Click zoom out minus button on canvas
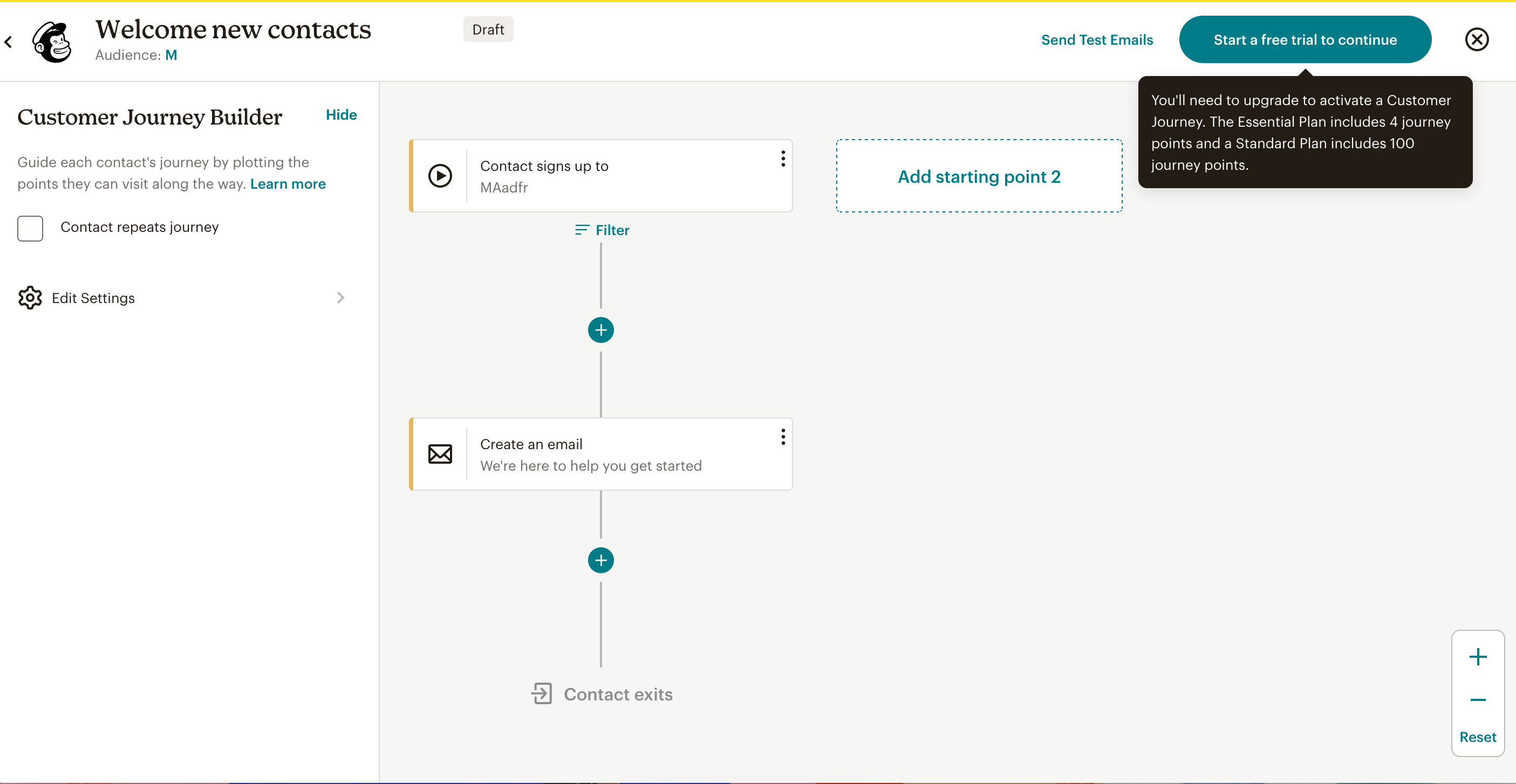Viewport: 1516px width, 784px height. (x=1478, y=699)
